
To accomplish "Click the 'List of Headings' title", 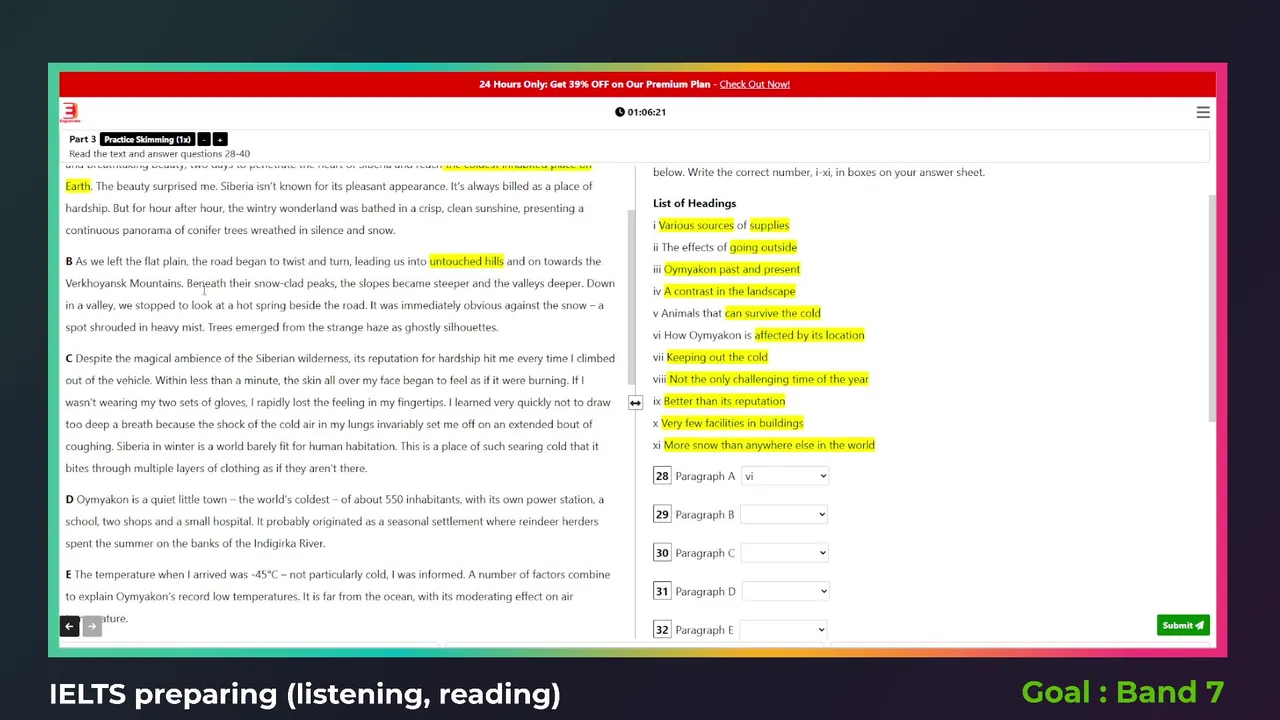I will 694,203.
